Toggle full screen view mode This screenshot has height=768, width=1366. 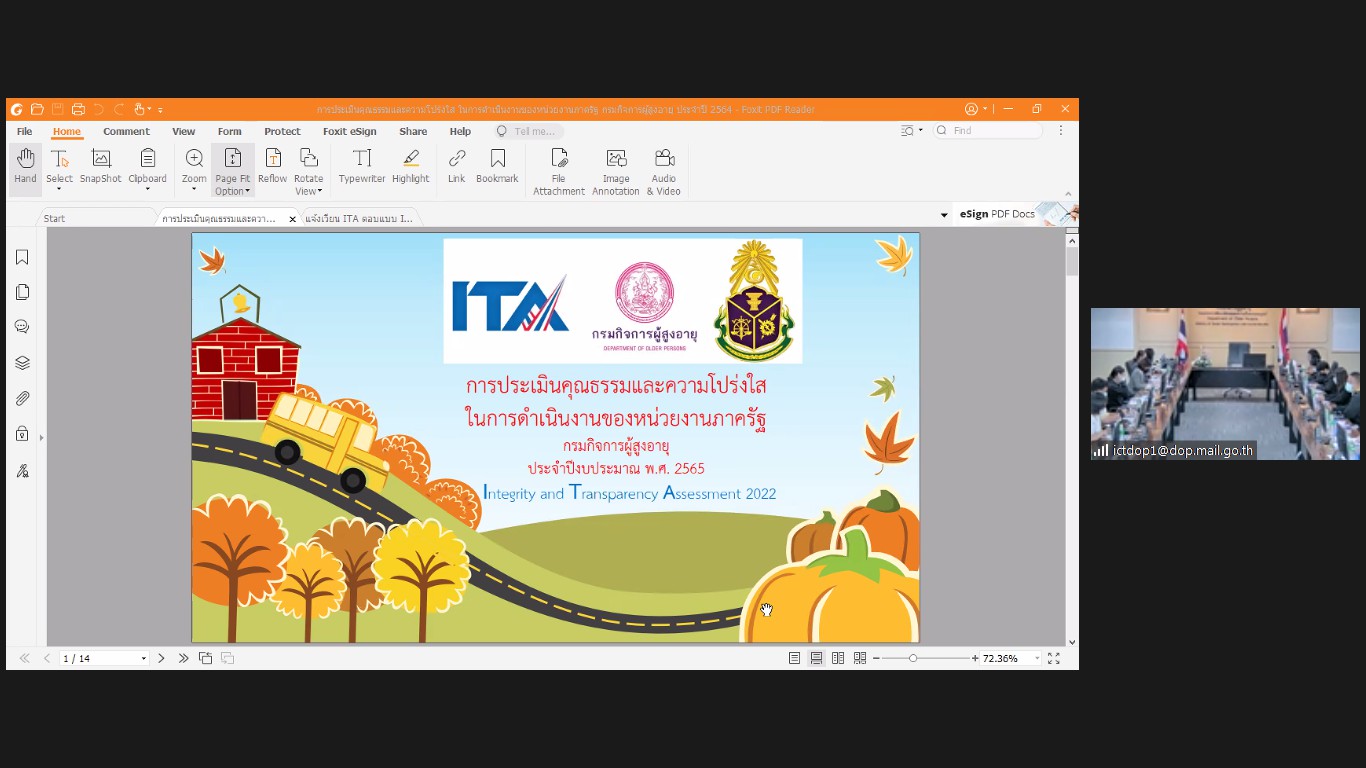pyautogui.click(x=1053, y=658)
